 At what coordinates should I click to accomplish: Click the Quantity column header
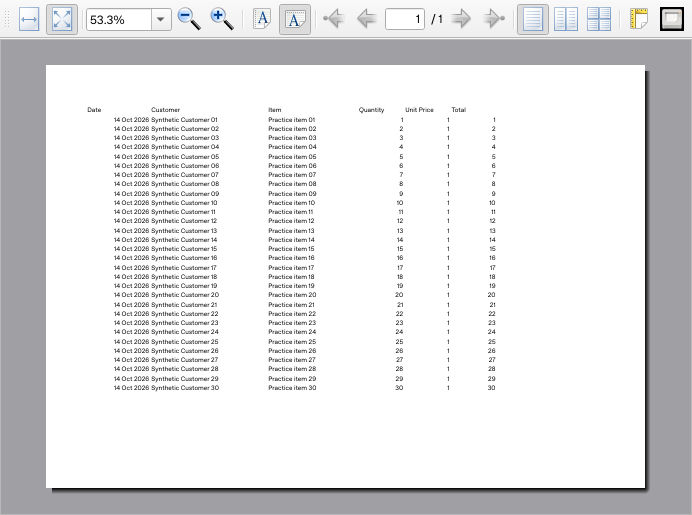(371, 110)
